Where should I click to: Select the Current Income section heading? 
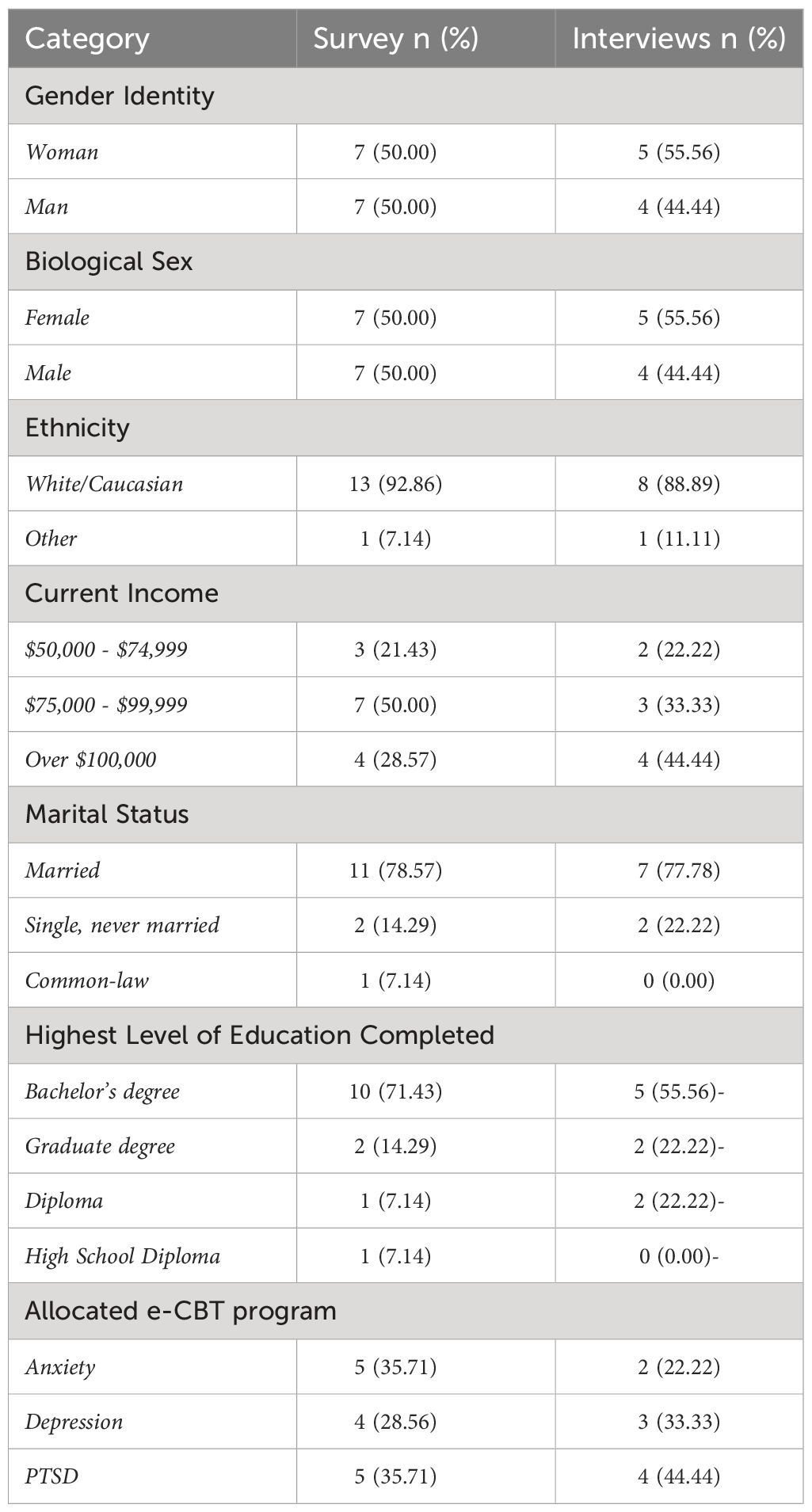pos(121,593)
